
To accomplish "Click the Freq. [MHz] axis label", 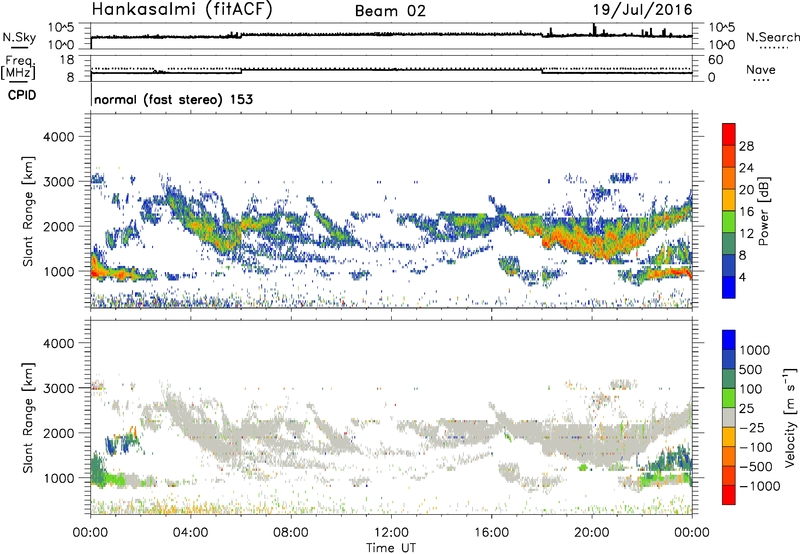I will [x=18, y=68].
